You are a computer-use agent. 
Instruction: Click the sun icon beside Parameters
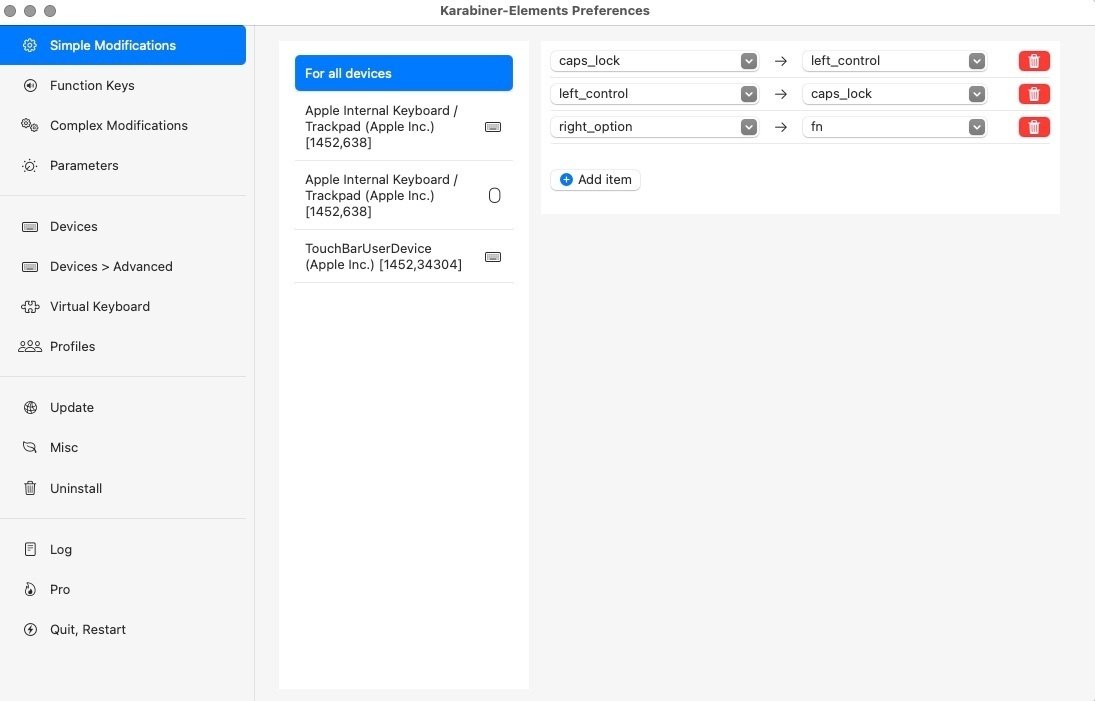pos(29,165)
